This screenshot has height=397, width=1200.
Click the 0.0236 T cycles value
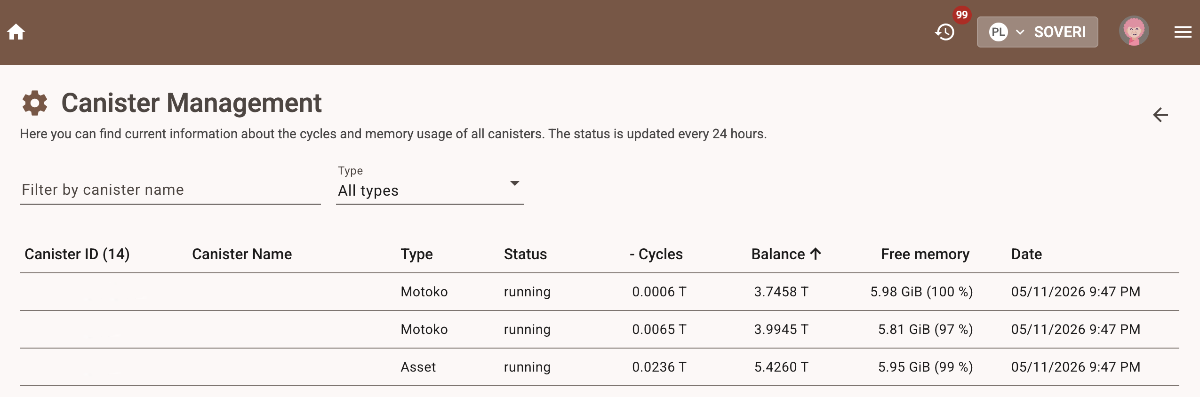(x=659, y=367)
